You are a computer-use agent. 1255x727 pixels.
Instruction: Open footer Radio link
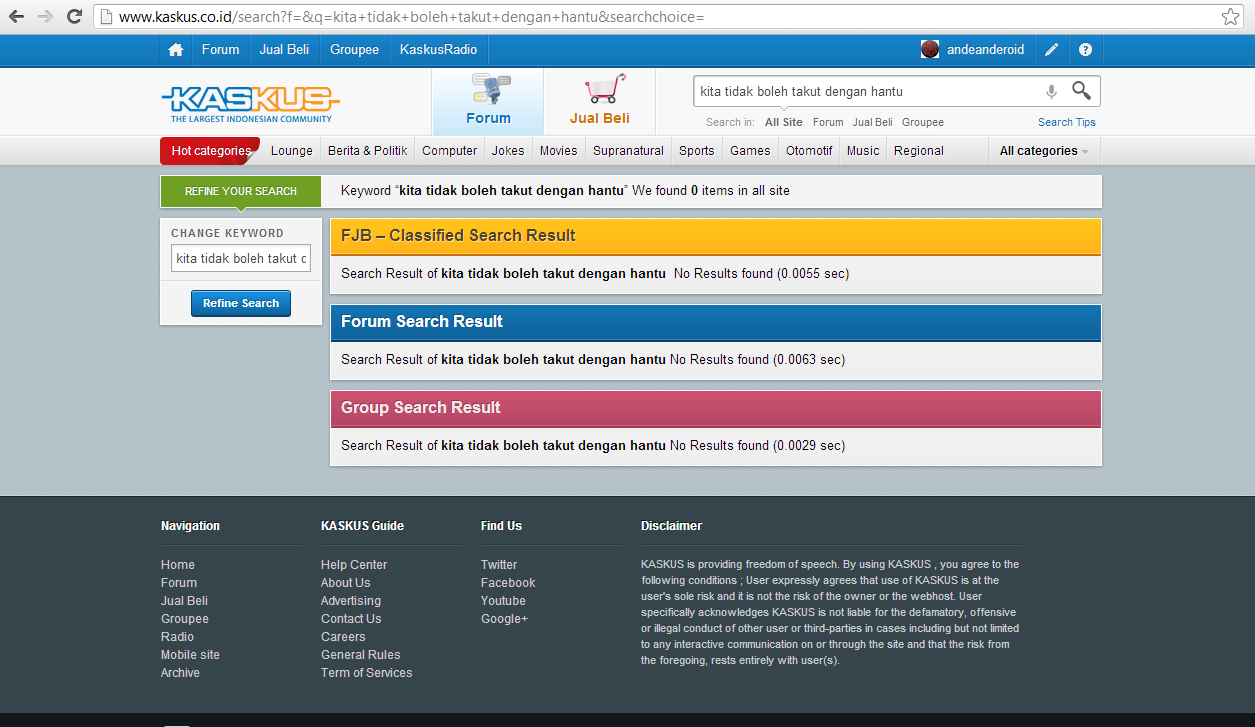(178, 637)
